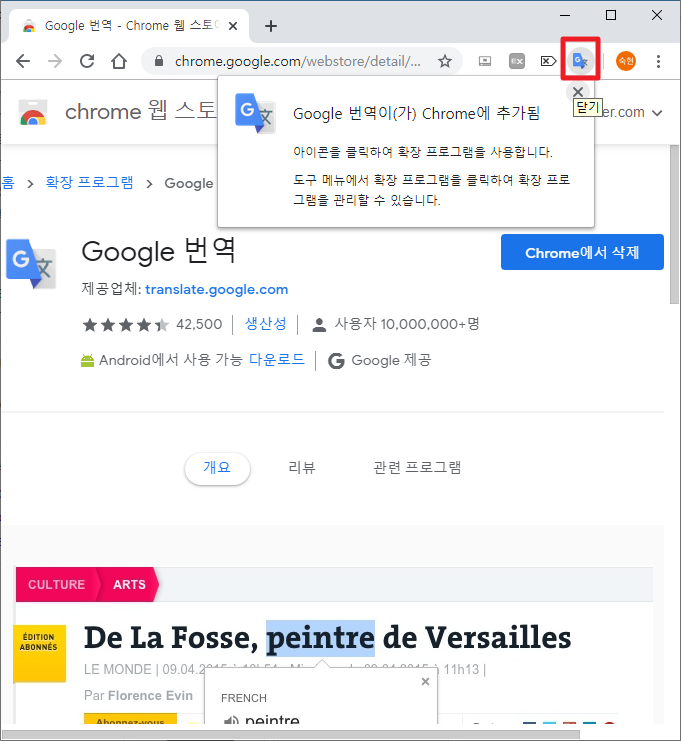Viewport: 681px width, 741px height.
Task: Click the Chrome Web Store logo
Action: click(33, 112)
